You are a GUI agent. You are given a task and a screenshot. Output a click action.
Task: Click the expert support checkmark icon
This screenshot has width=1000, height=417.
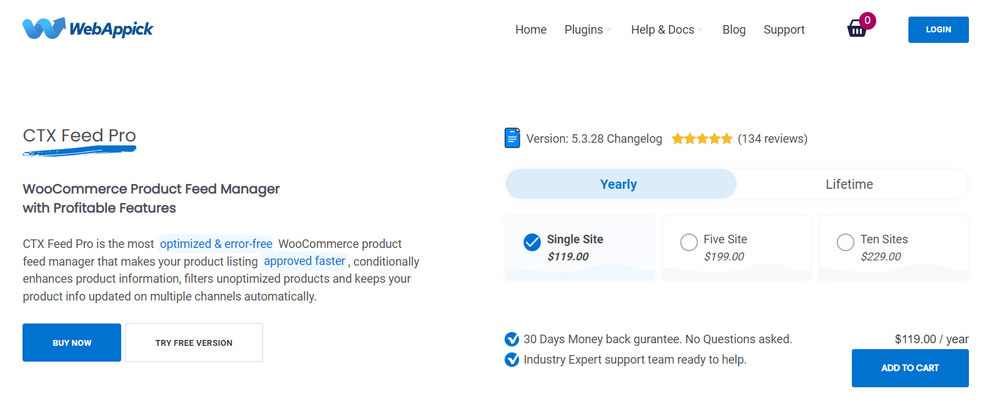[512, 359]
